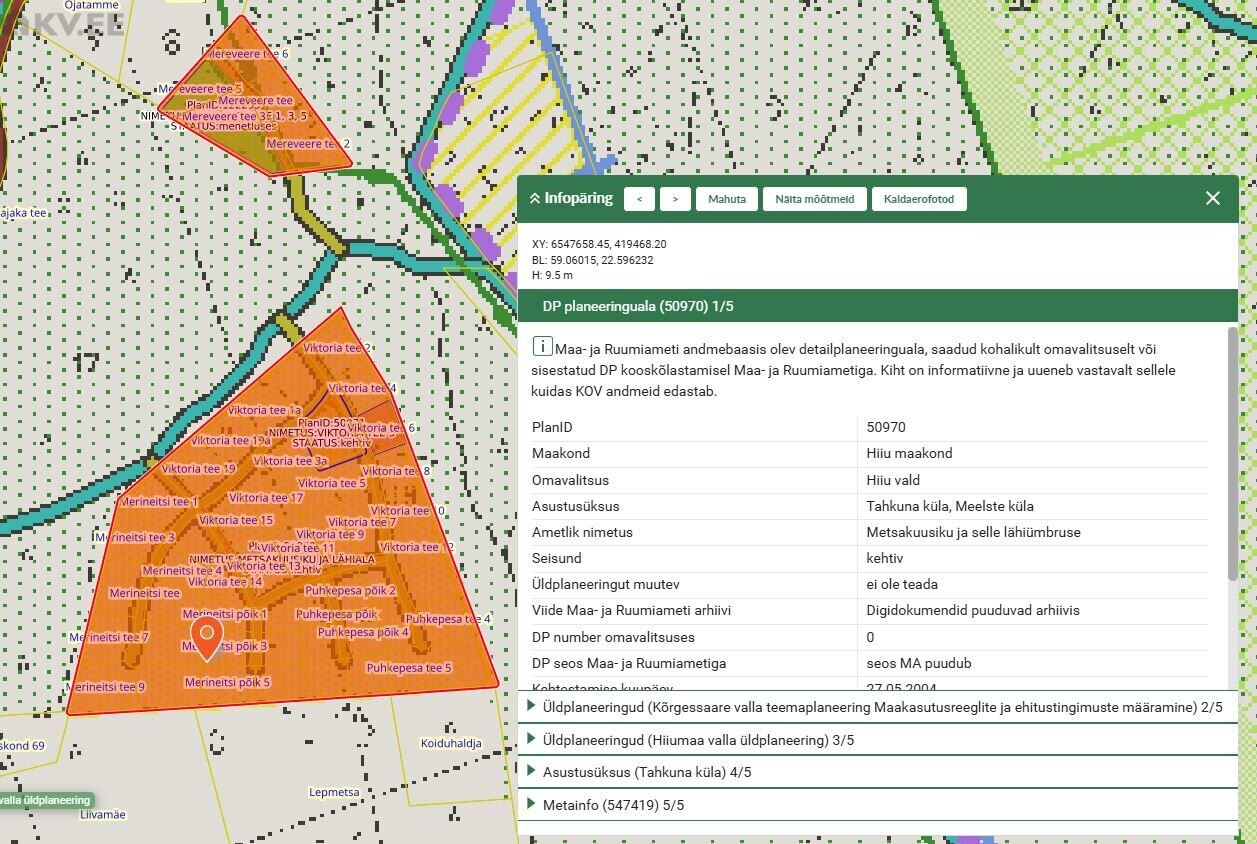
Task: Click the Mahuta button
Action: tap(727, 199)
